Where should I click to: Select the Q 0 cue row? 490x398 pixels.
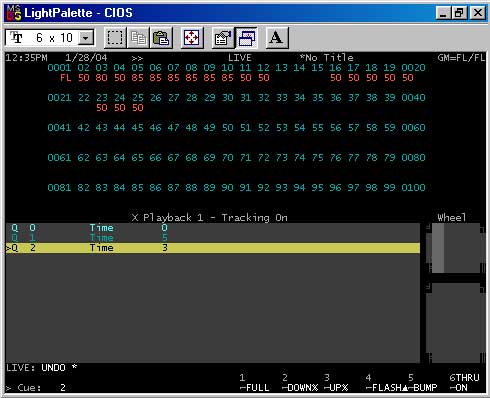click(213, 228)
